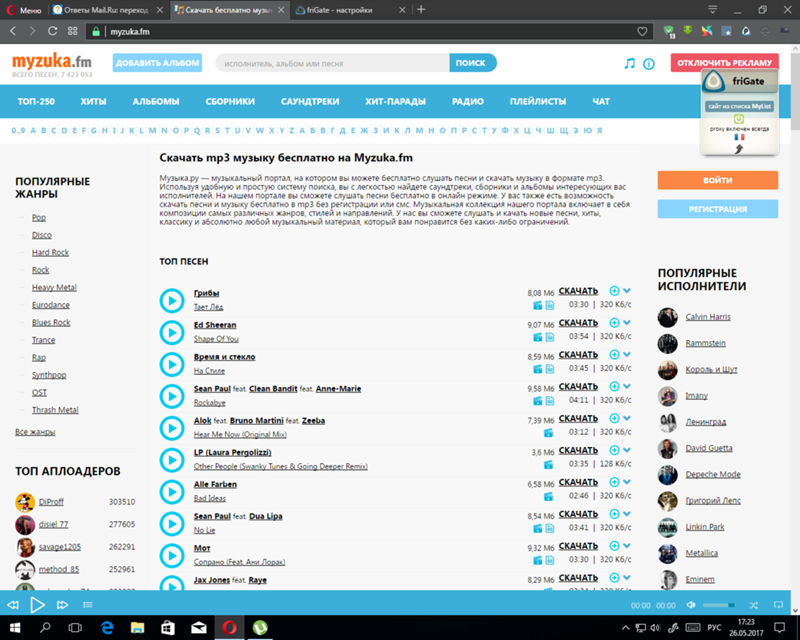800x640 pixels.
Task: Mute sound using player speaker icon
Action: [x=691, y=605]
